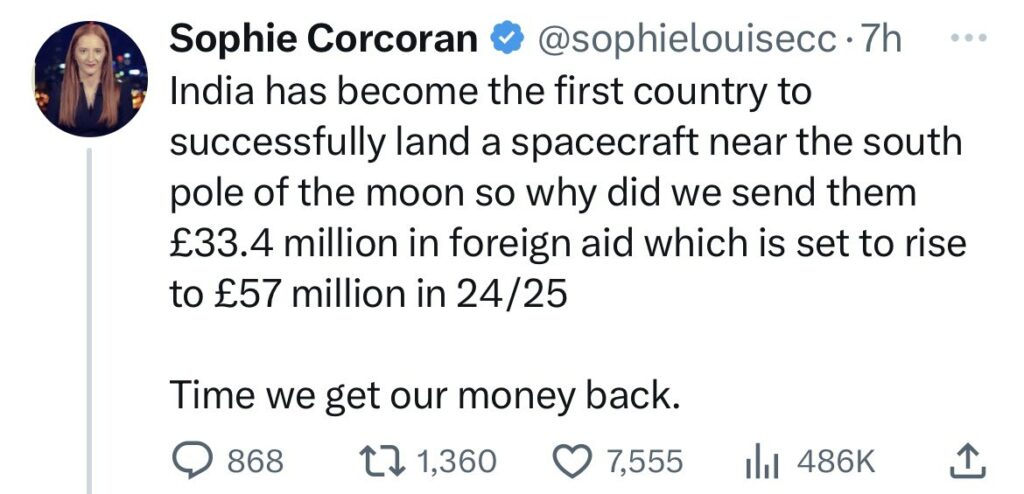1024x494 pixels.
Task: Click the 7,555 likes count
Action: [x=645, y=461]
